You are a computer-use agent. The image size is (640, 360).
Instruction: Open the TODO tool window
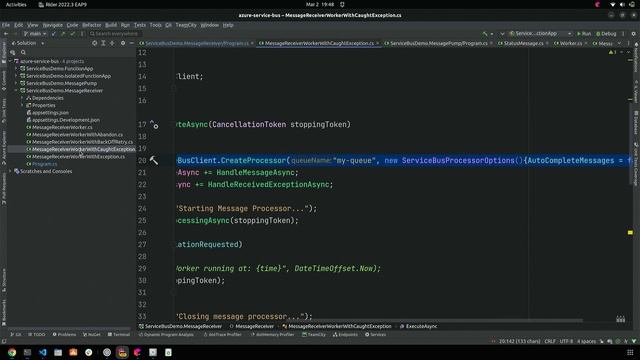point(37,335)
